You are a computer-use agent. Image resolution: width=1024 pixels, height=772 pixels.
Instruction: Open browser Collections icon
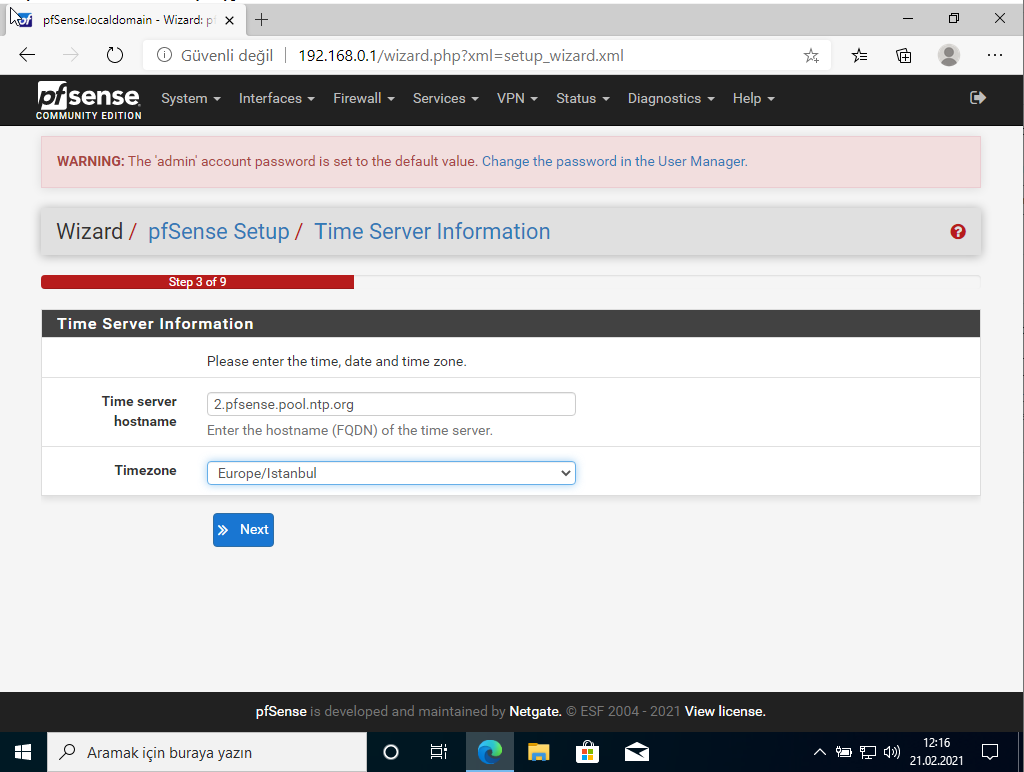click(x=904, y=56)
